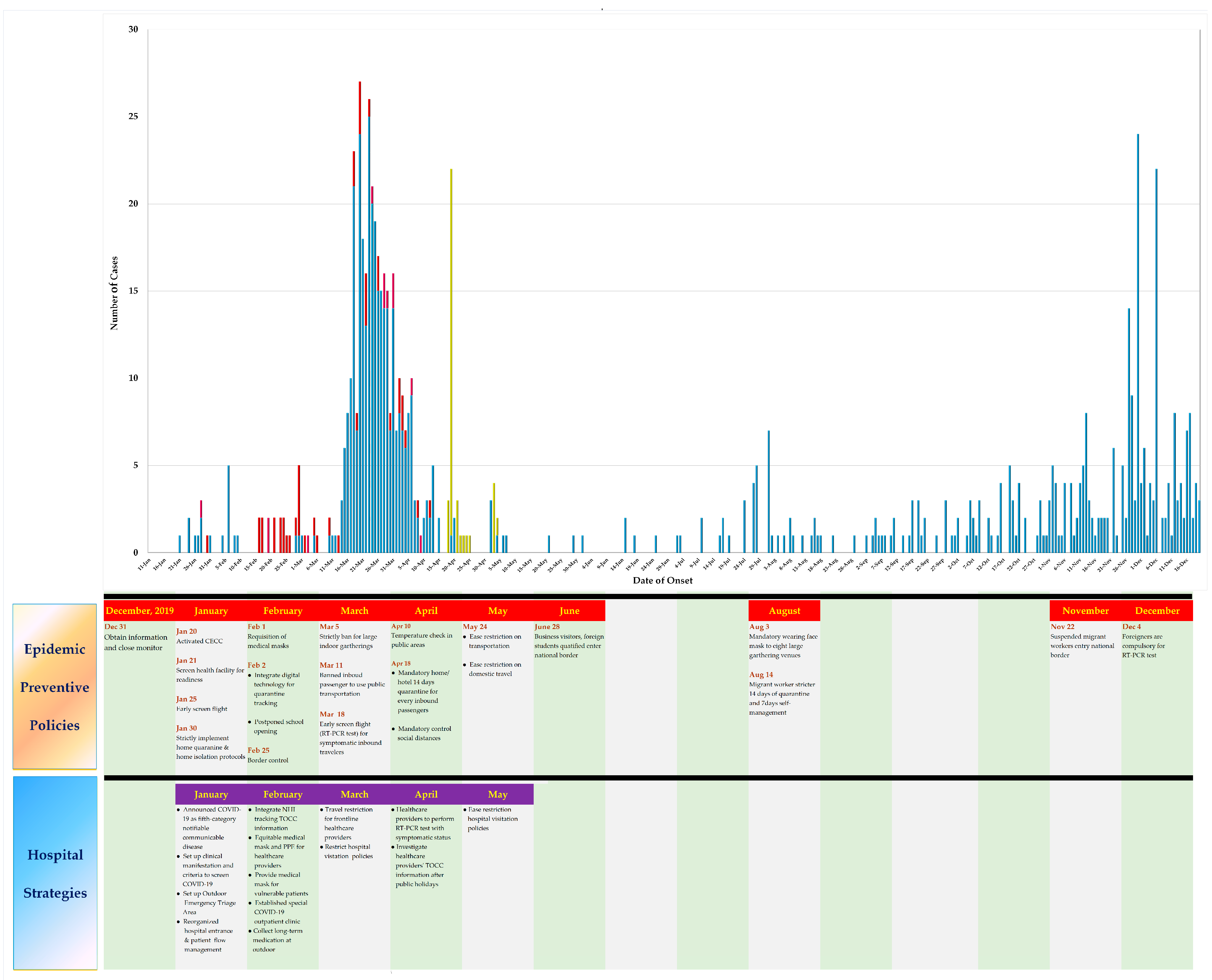Click the Number of Cases axis title
This screenshot has height=980, width=1212.
[114, 293]
